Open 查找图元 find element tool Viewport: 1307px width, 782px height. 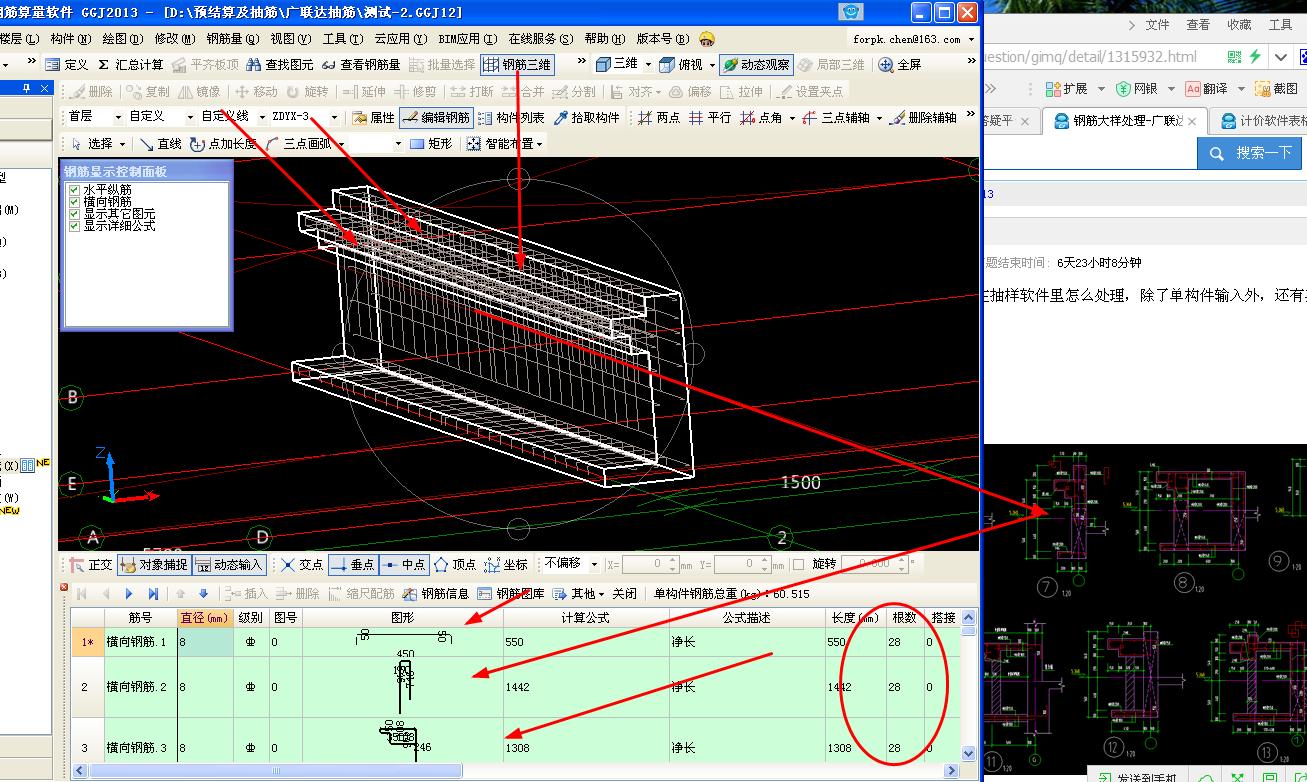pos(280,65)
